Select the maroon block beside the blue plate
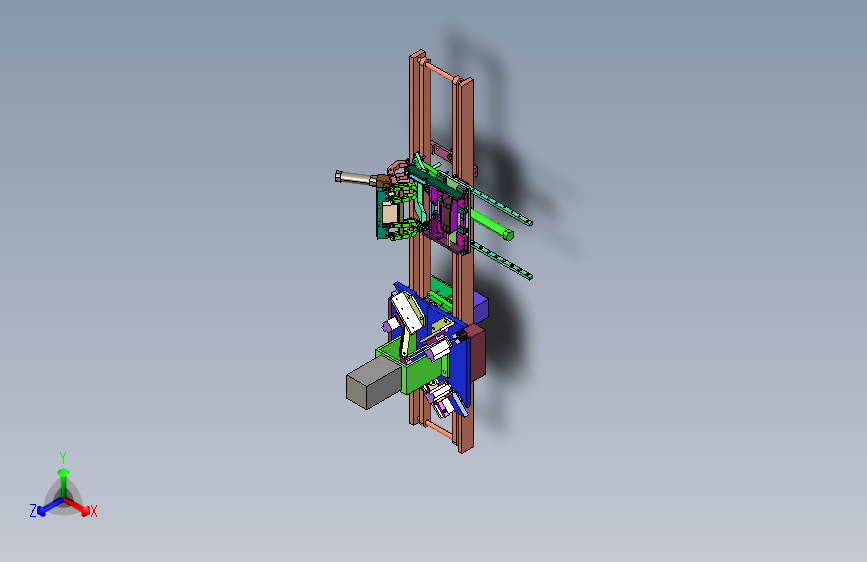 476,352
